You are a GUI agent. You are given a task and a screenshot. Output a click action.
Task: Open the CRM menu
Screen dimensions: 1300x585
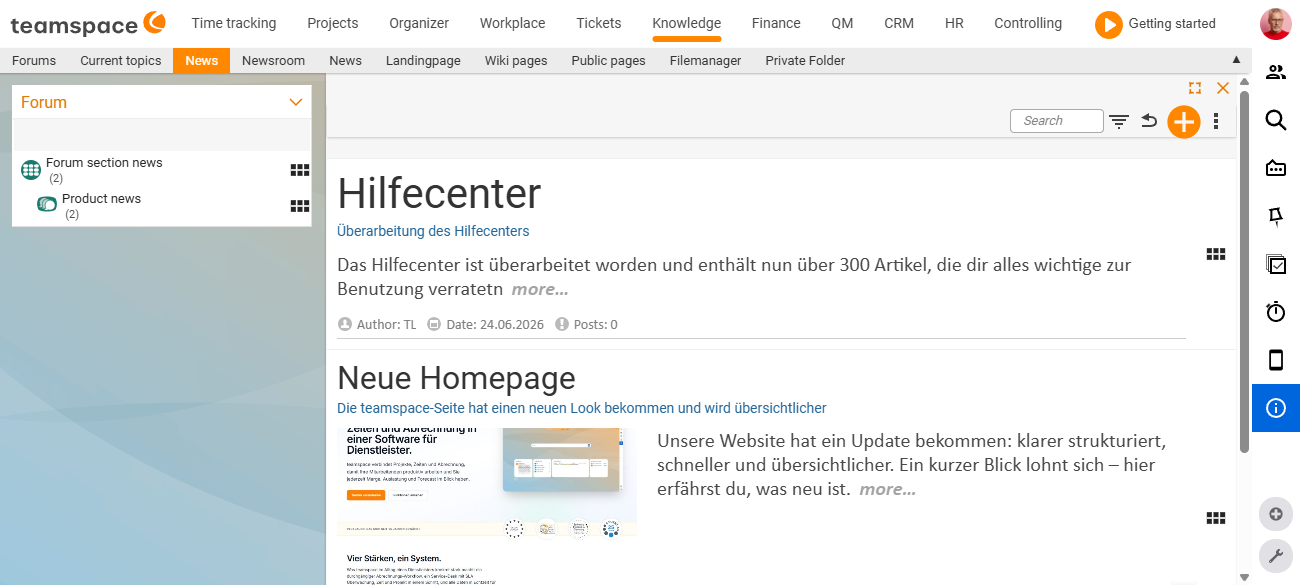coord(899,23)
